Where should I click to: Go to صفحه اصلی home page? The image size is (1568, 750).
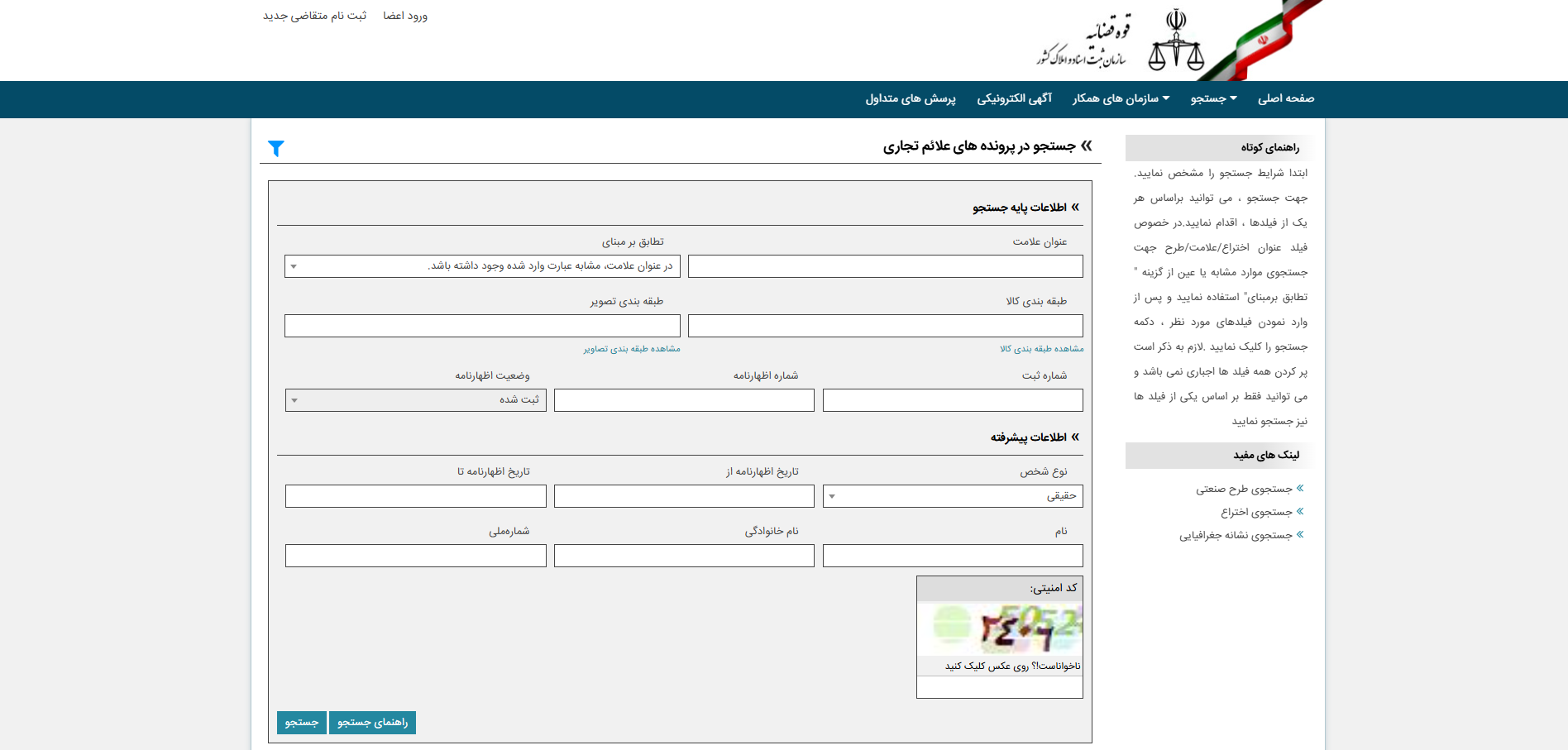pyautogui.click(x=1285, y=98)
